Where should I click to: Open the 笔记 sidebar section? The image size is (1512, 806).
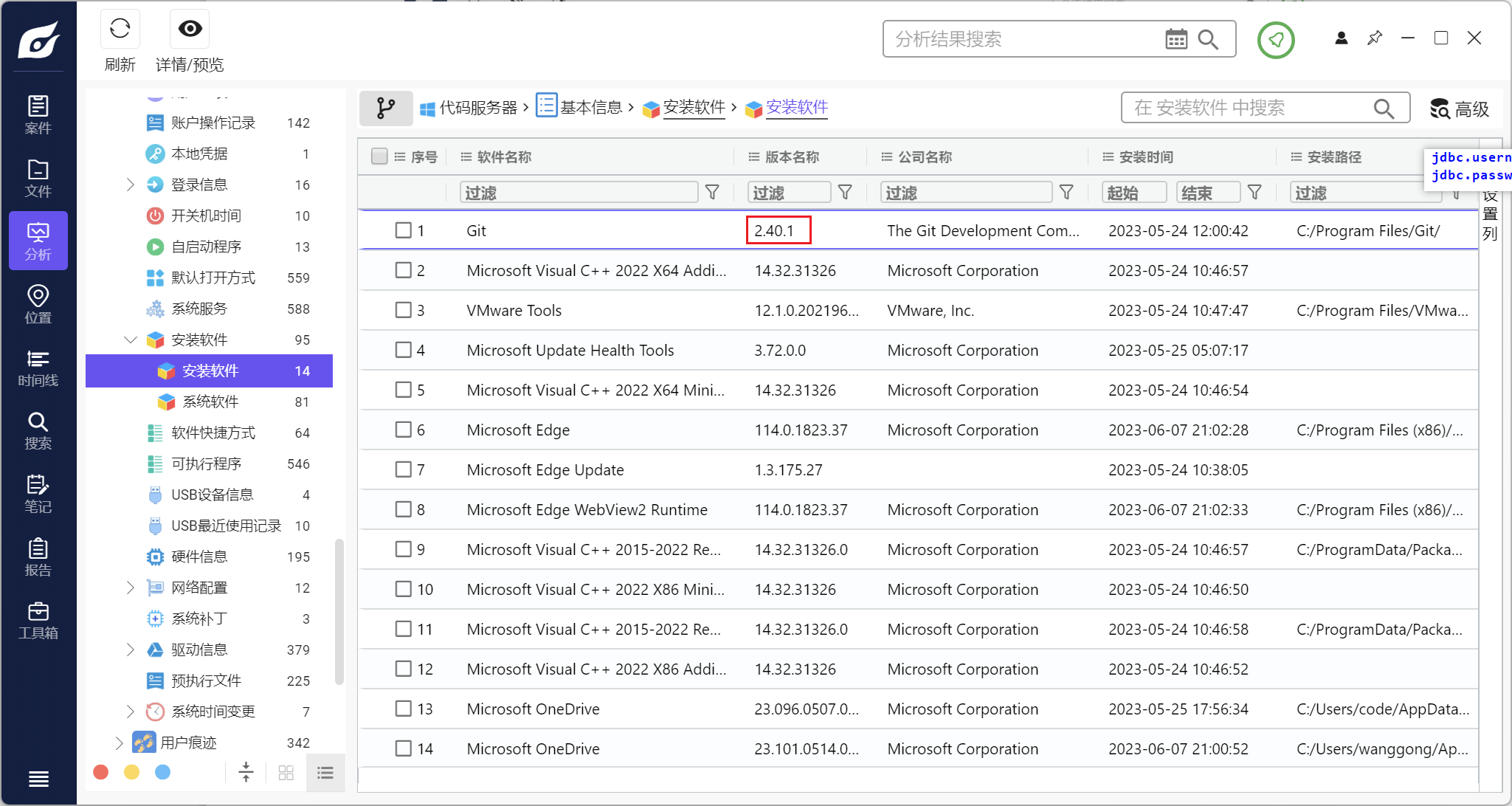38,493
